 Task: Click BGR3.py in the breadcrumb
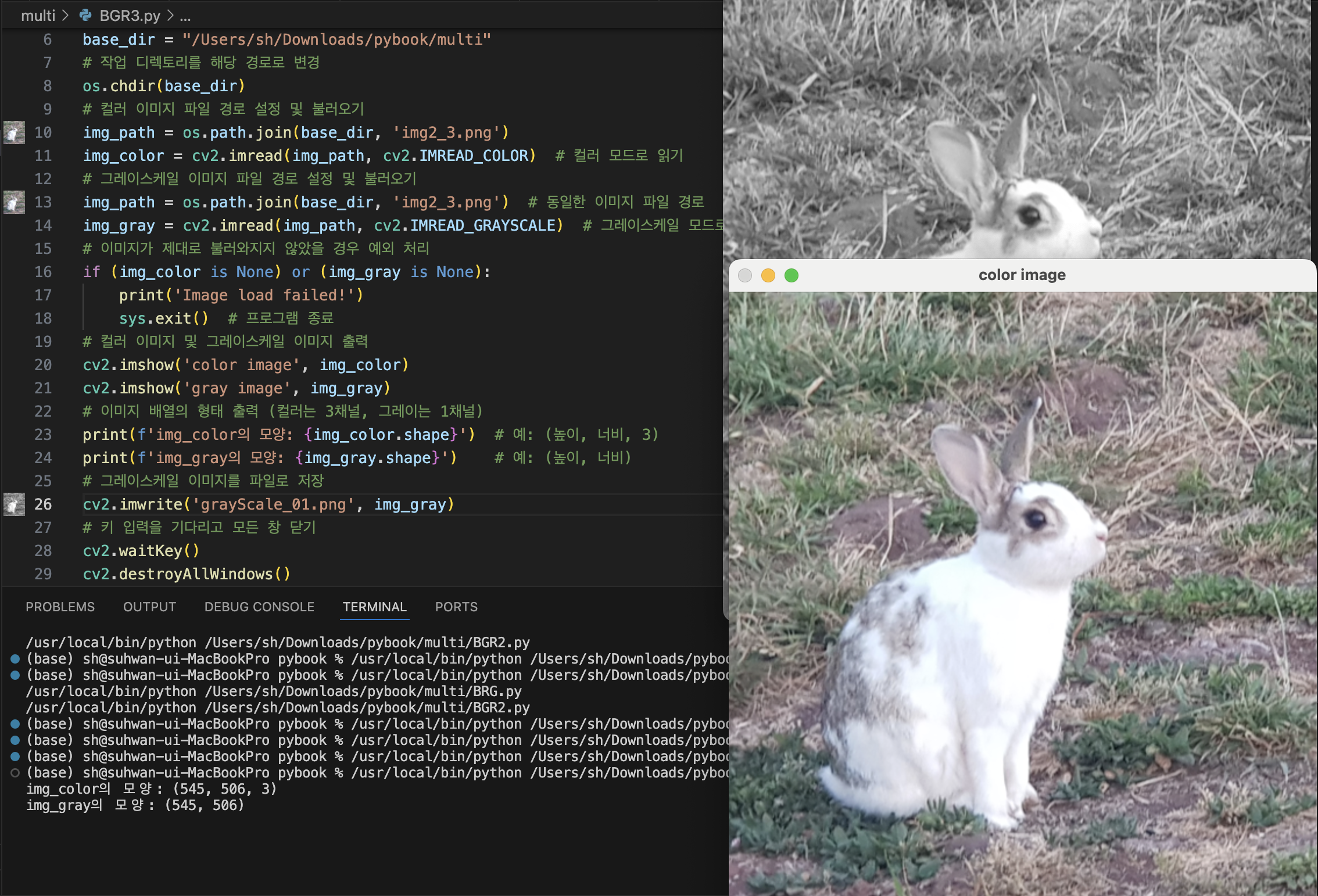(130, 16)
